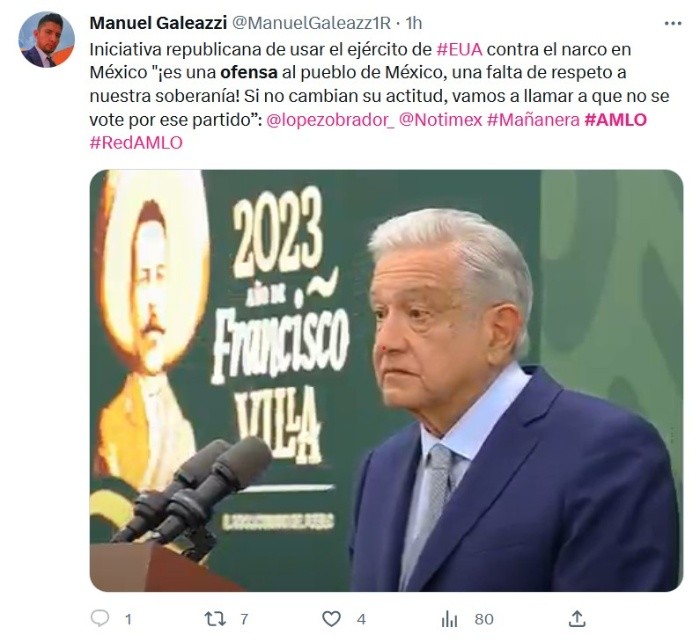Open the #EUA hashtag
This screenshot has width=700, height=642.
pyautogui.click(x=459, y=49)
